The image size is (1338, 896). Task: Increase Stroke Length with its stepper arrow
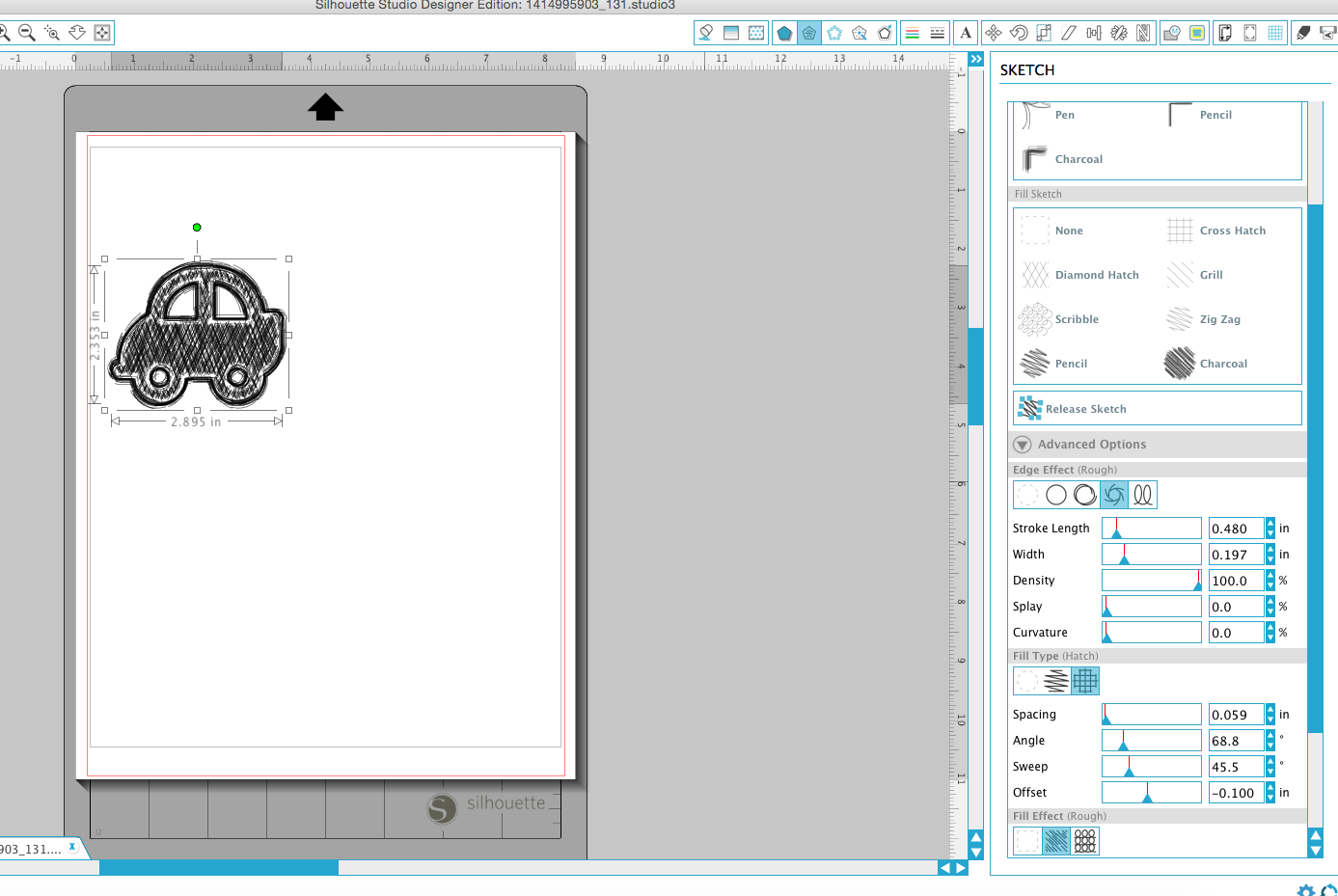[x=1270, y=524]
